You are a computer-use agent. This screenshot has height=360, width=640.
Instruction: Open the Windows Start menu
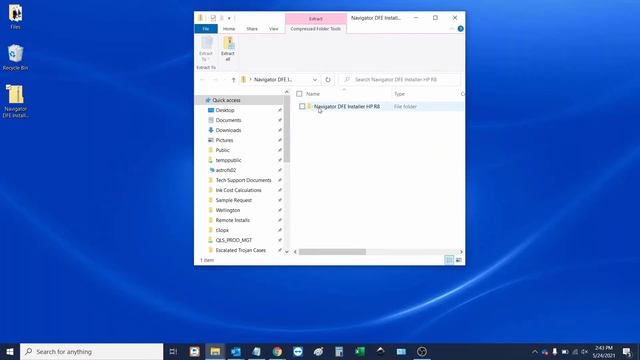10,351
